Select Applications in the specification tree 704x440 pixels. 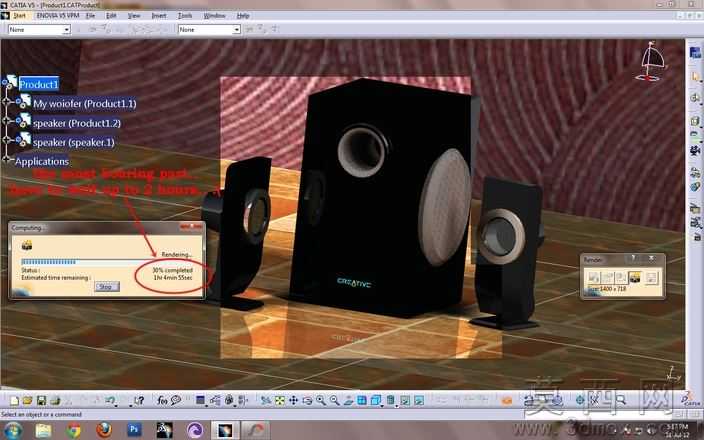click(x=42, y=161)
